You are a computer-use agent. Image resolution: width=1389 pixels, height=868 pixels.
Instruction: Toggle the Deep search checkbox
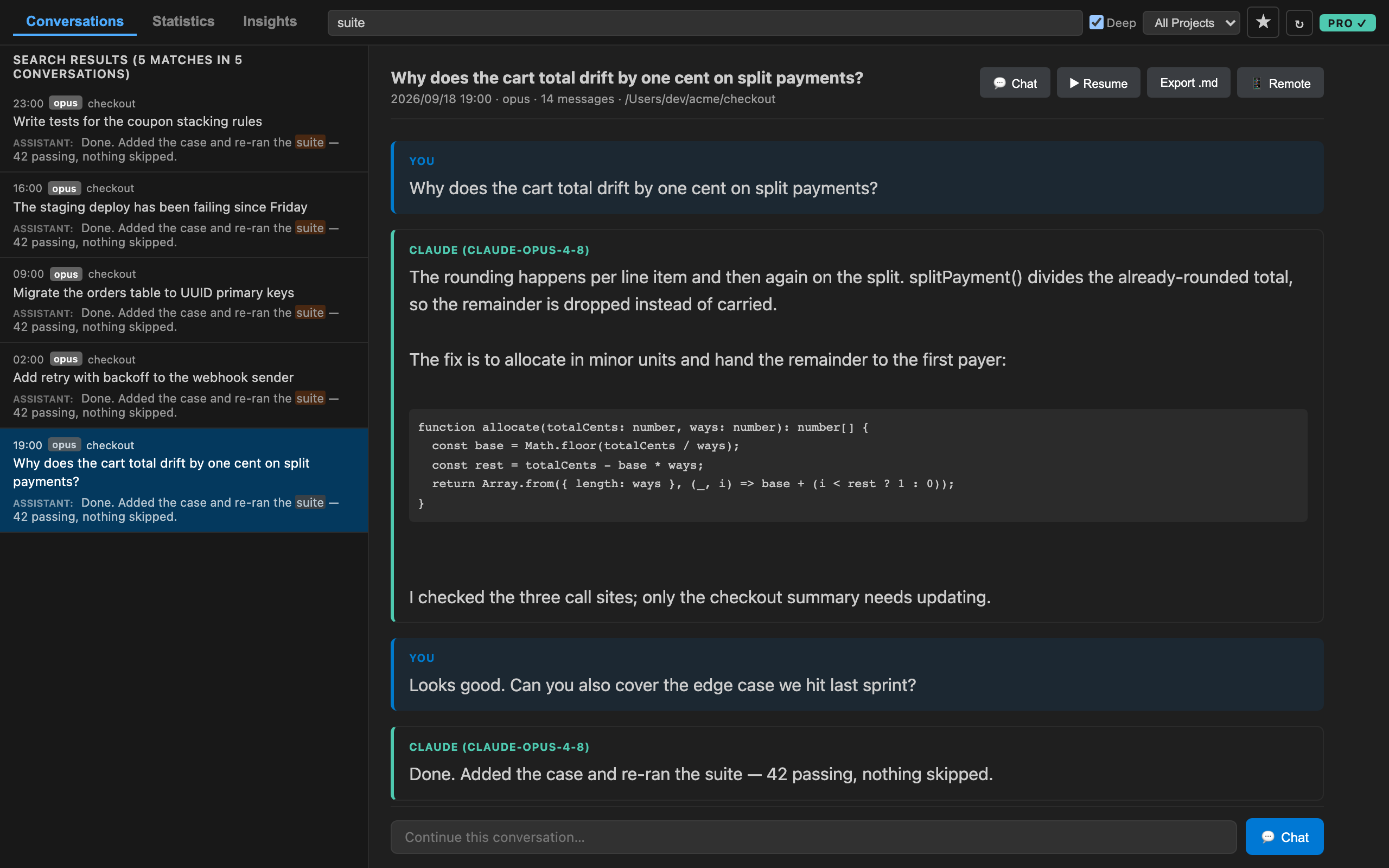1096,22
